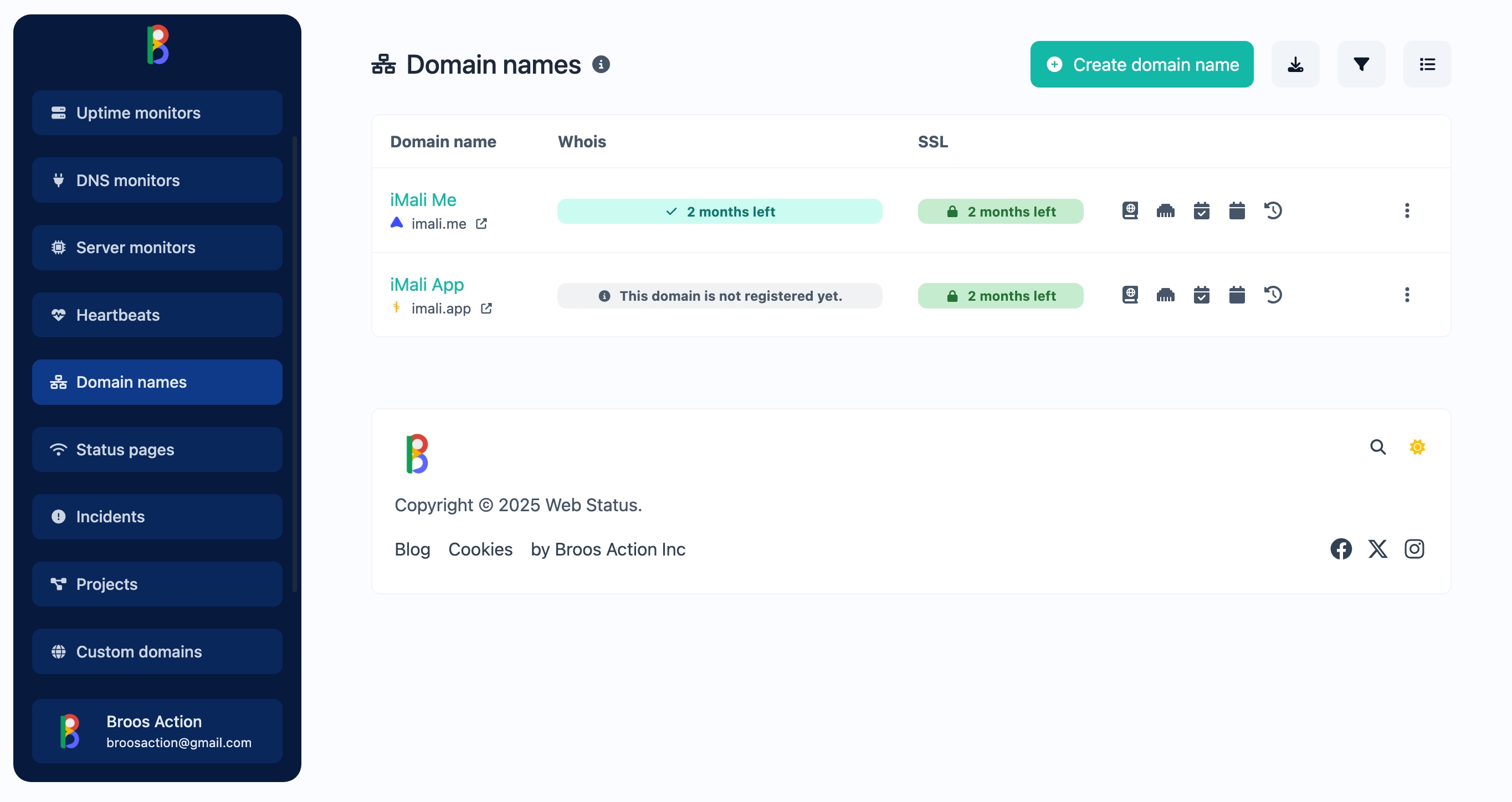This screenshot has height=802, width=1512.
Task: Click ethernet port icon in iMali App row
Action: coord(1165,295)
